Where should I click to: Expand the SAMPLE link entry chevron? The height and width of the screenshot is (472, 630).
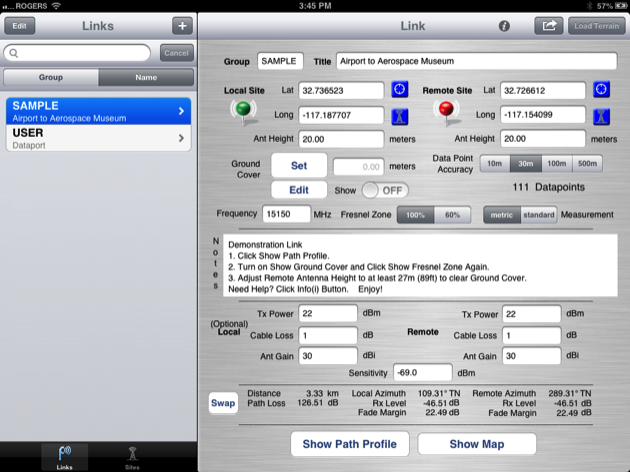[181, 111]
